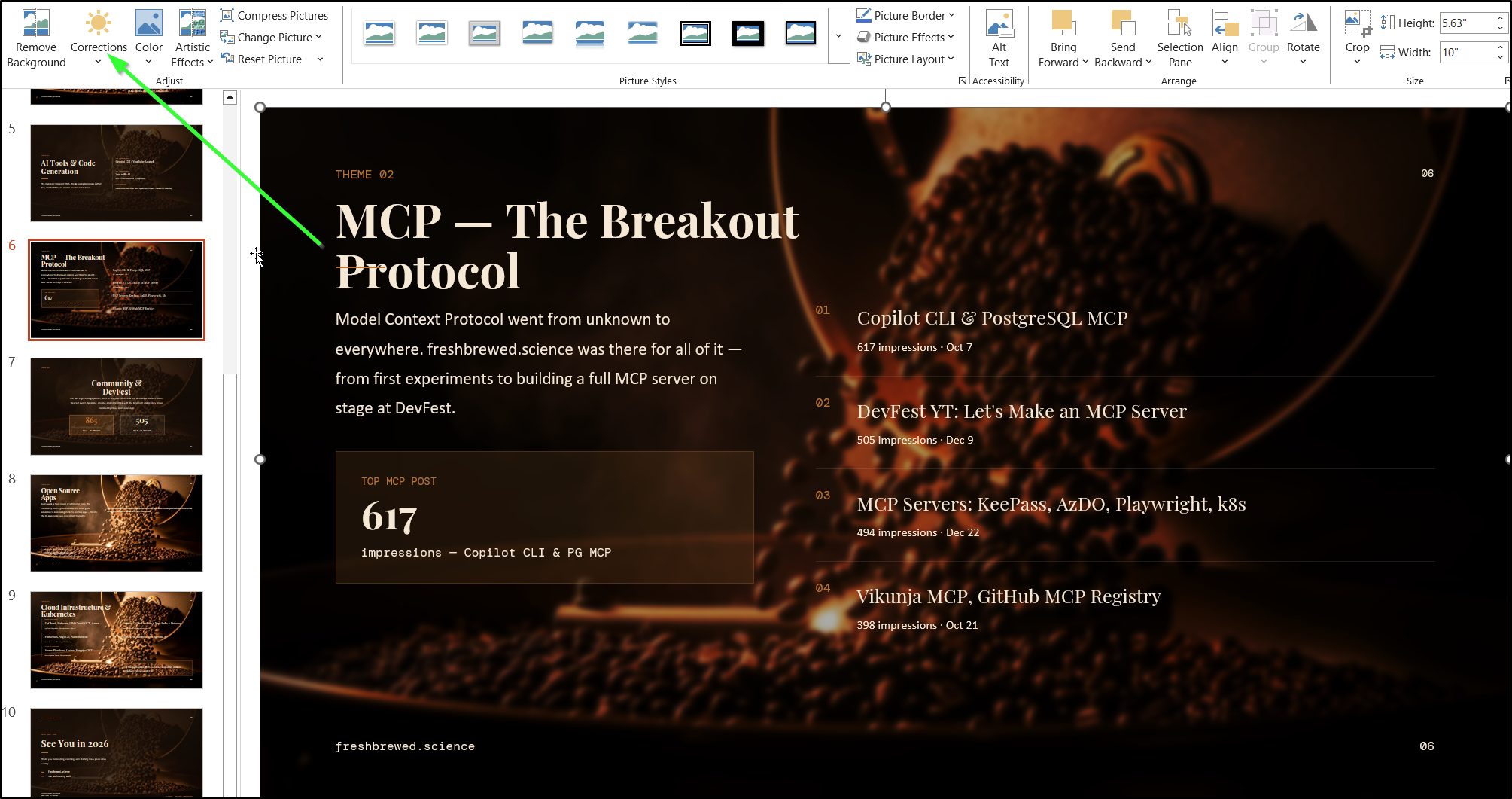Select slide 7 Community & DevFest thumbnail

[x=117, y=407]
